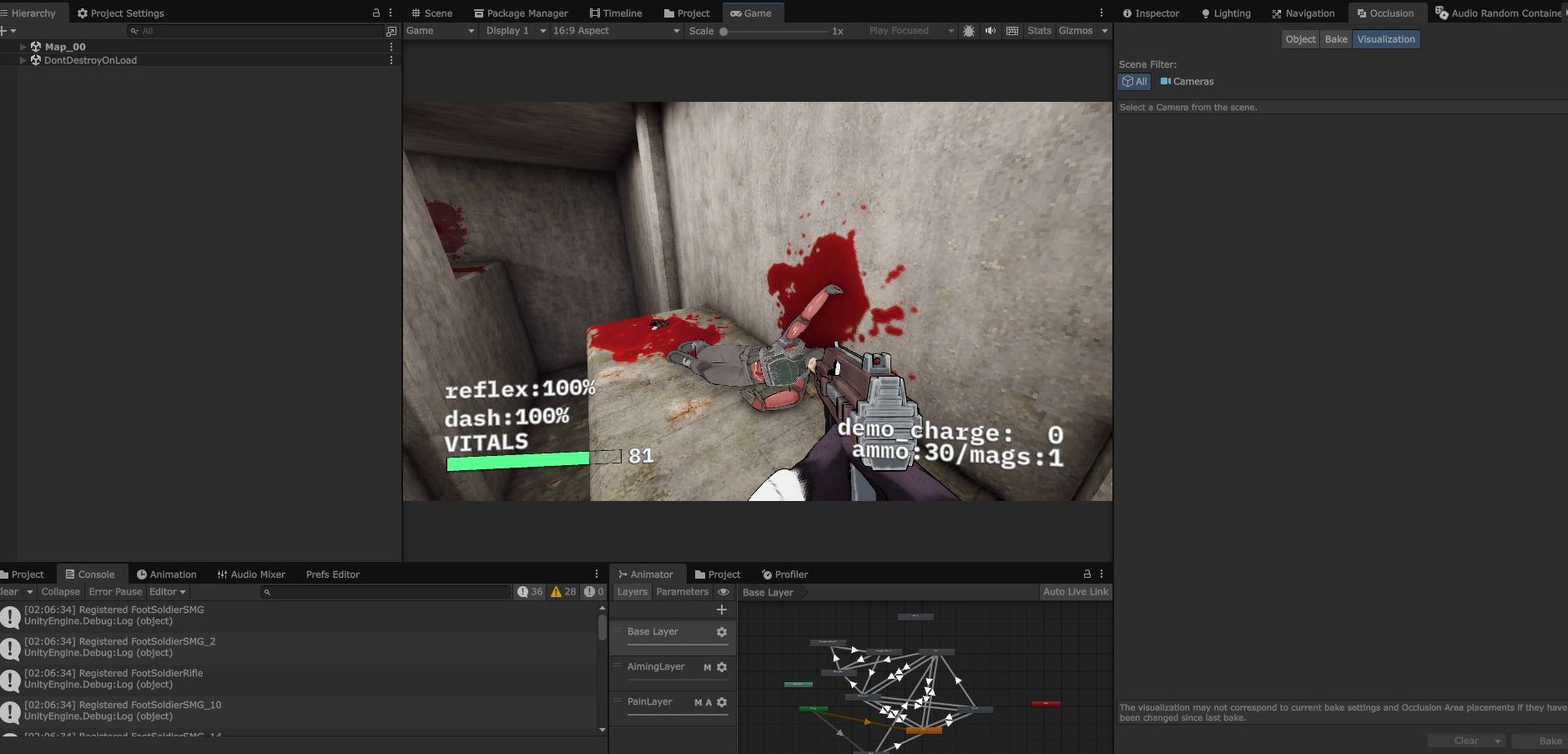Toggle the Hierarchy panel lock icon

coord(376,13)
